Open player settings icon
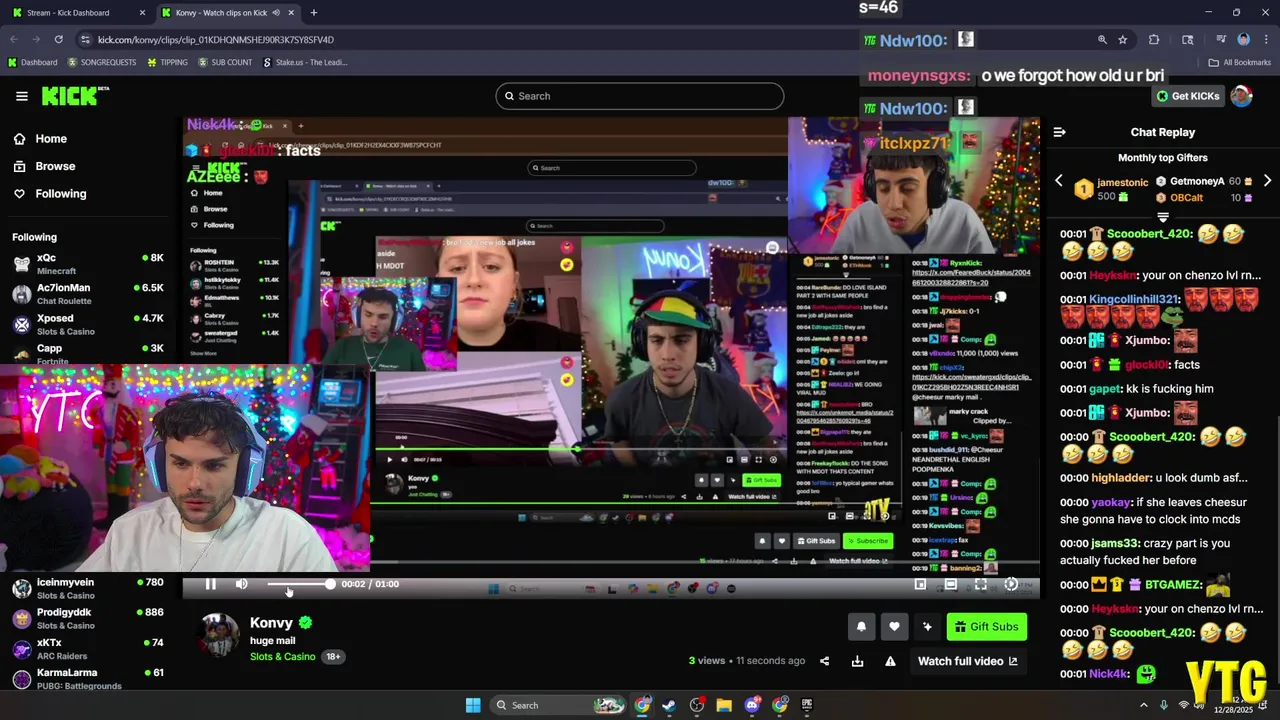The width and height of the screenshot is (1280, 720). [1011, 584]
